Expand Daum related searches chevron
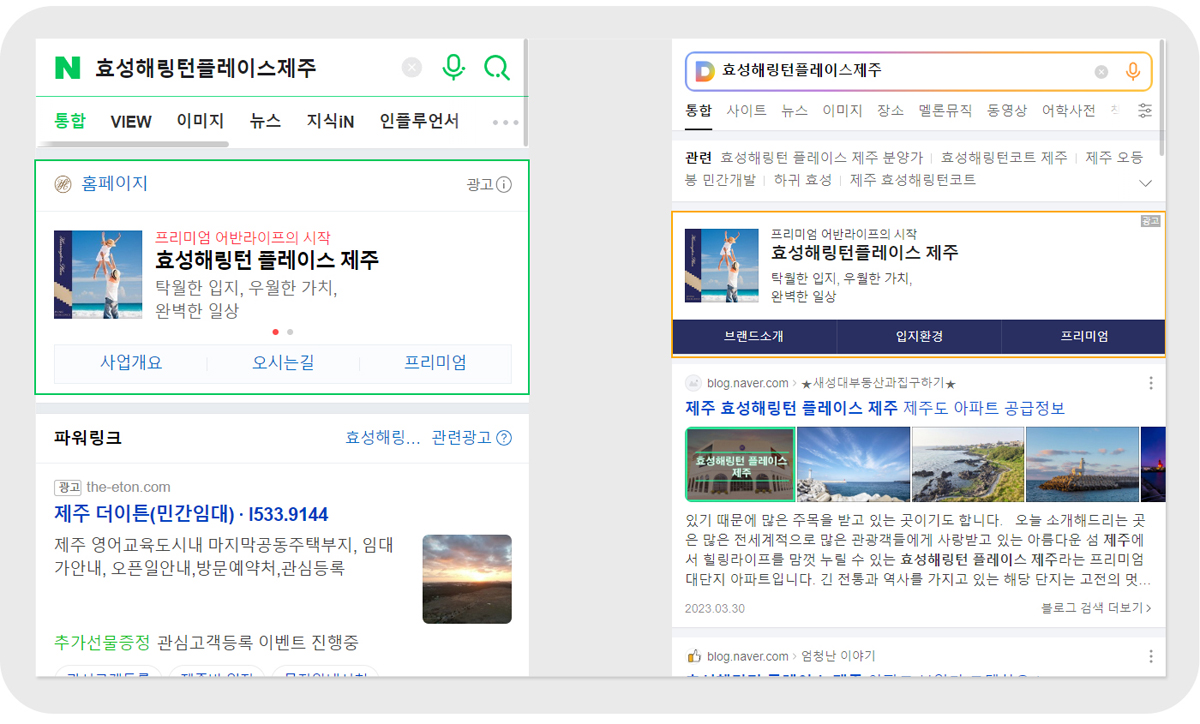Image resolution: width=1200 pixels, height=724 pixels. tap(1146, 183)
